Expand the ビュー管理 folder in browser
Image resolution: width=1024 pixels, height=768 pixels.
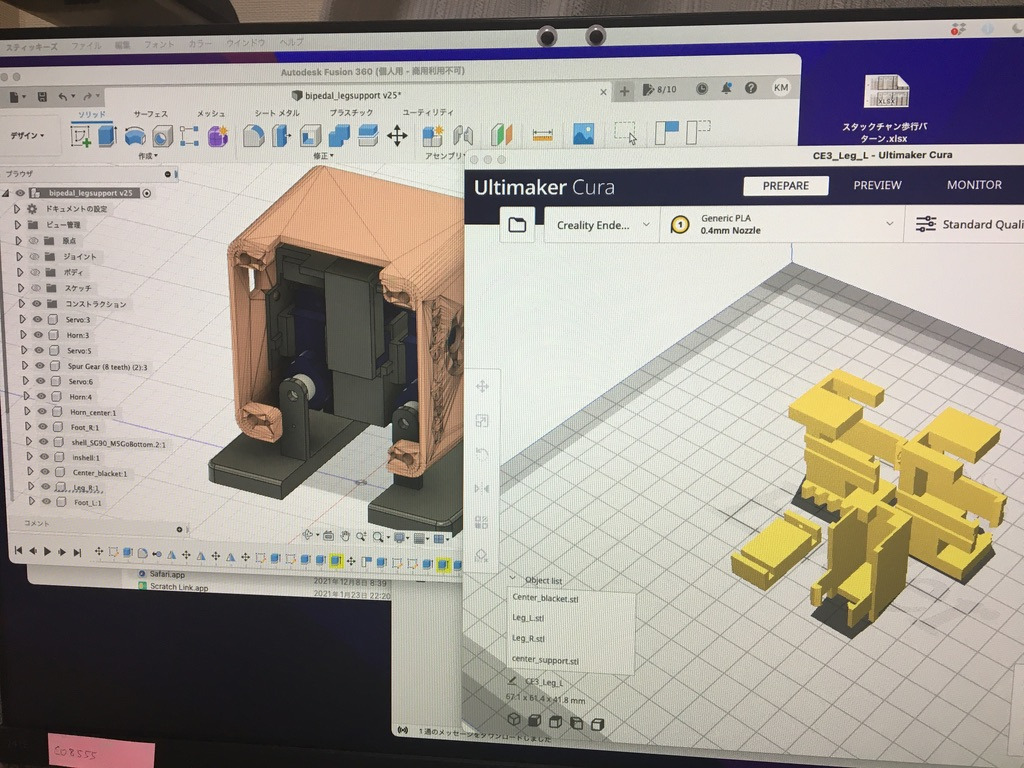[18, 225]
